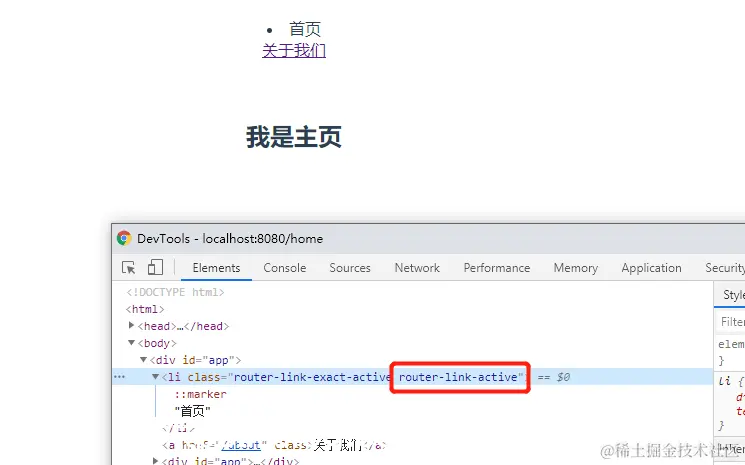
Task: Toggle the device toolbar icon
Action: pyautogui.click(x=155, y=267)
